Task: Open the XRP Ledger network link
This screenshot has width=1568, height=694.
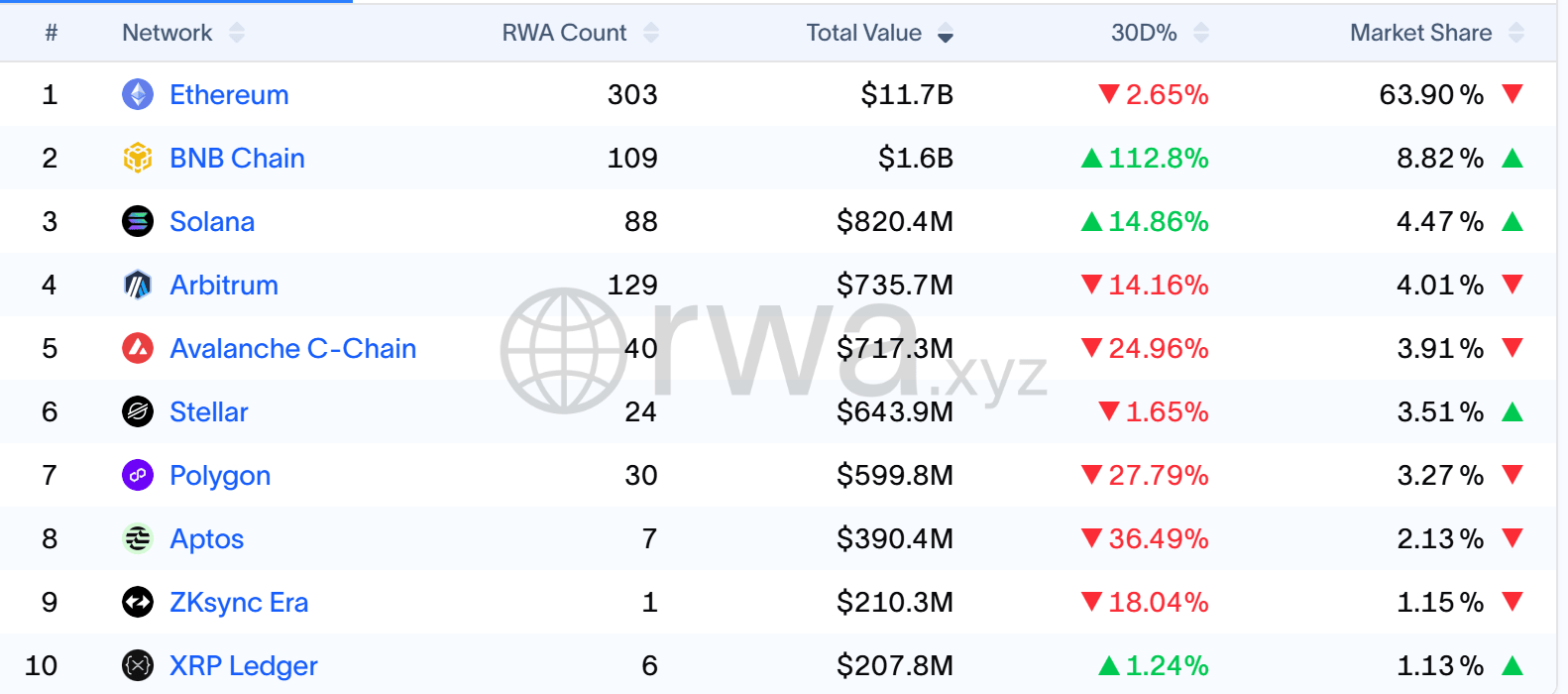Action: coord(244,665)
